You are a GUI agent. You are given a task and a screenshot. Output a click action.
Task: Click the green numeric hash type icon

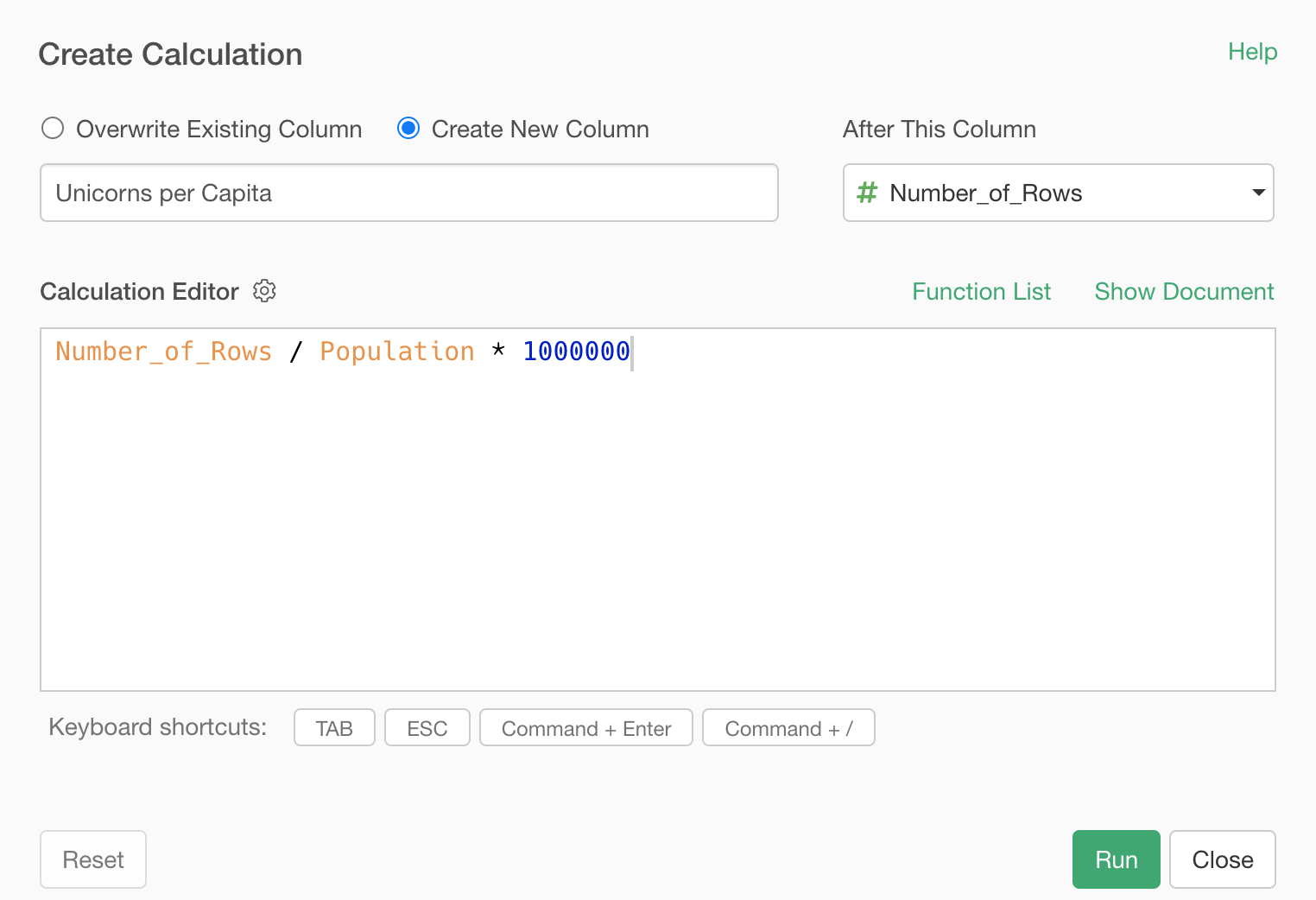(x=866, y=193)
